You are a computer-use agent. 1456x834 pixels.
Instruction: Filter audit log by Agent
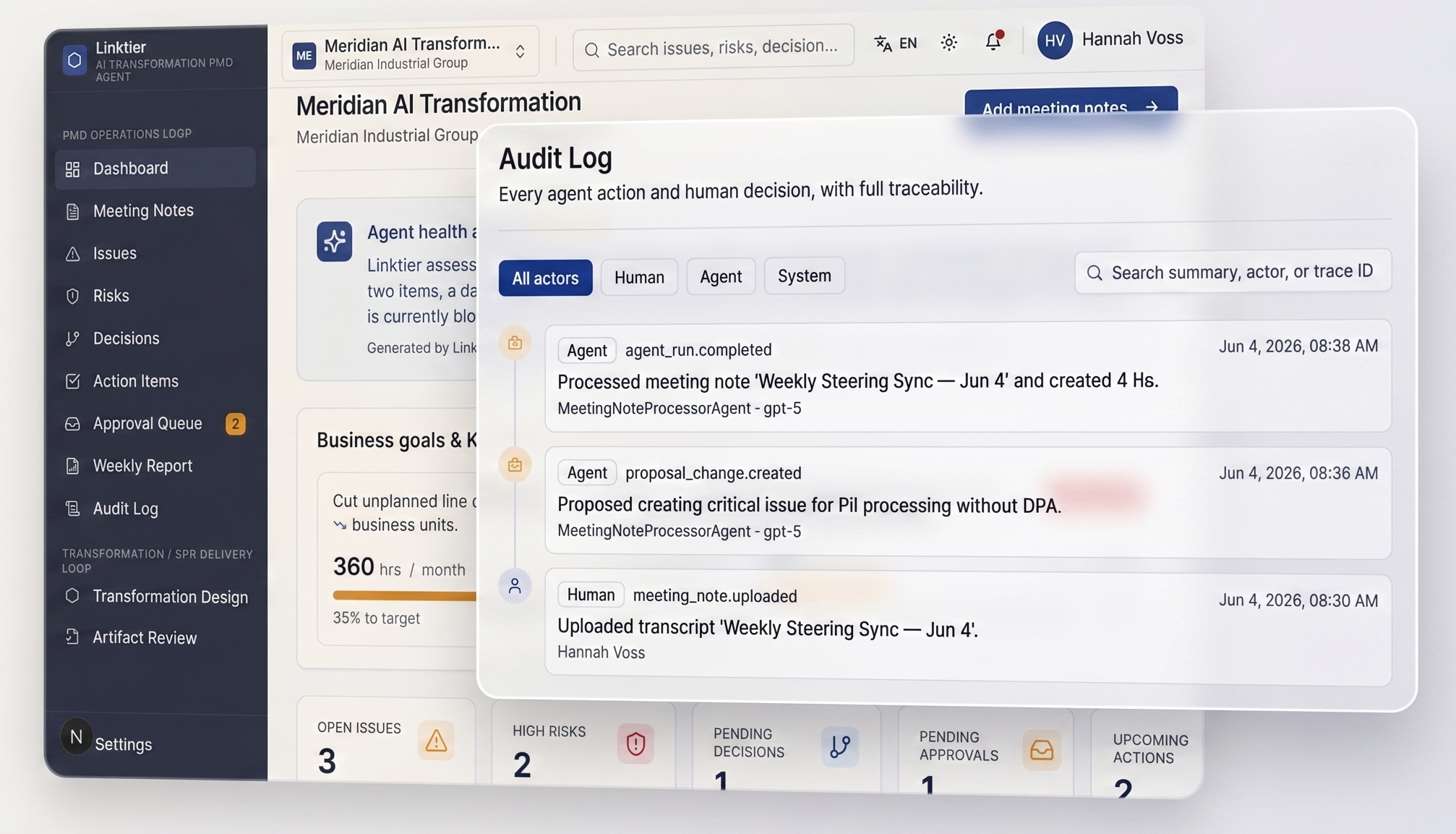click(x=721, y=276)
